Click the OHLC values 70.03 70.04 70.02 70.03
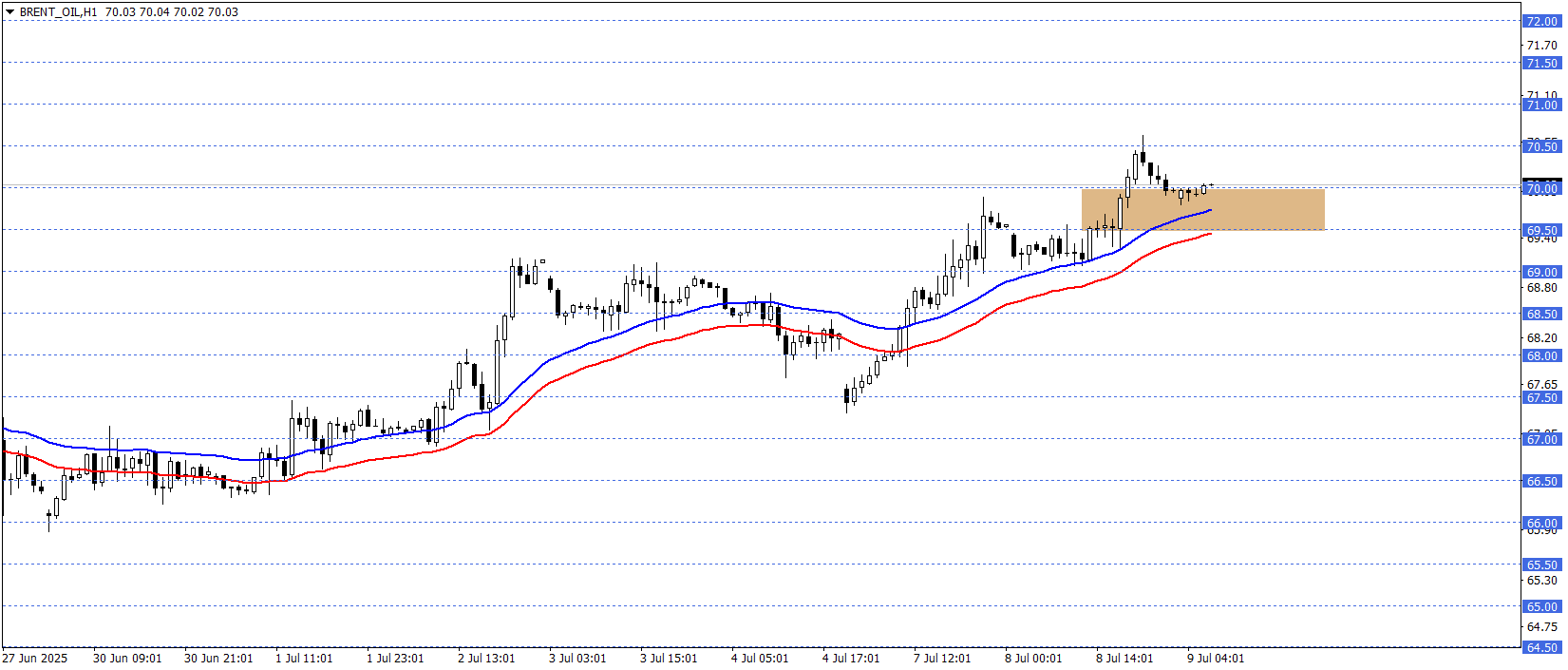Viewport: 1568px width, 670px height. tap(172, 12)
